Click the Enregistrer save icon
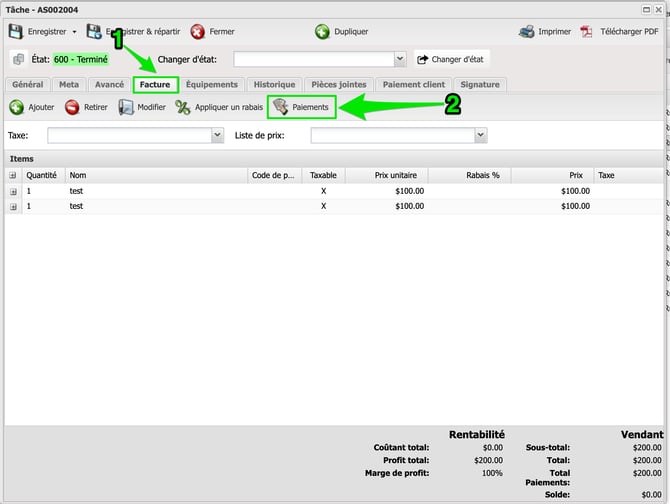670x504 pixels. point(16,32)
